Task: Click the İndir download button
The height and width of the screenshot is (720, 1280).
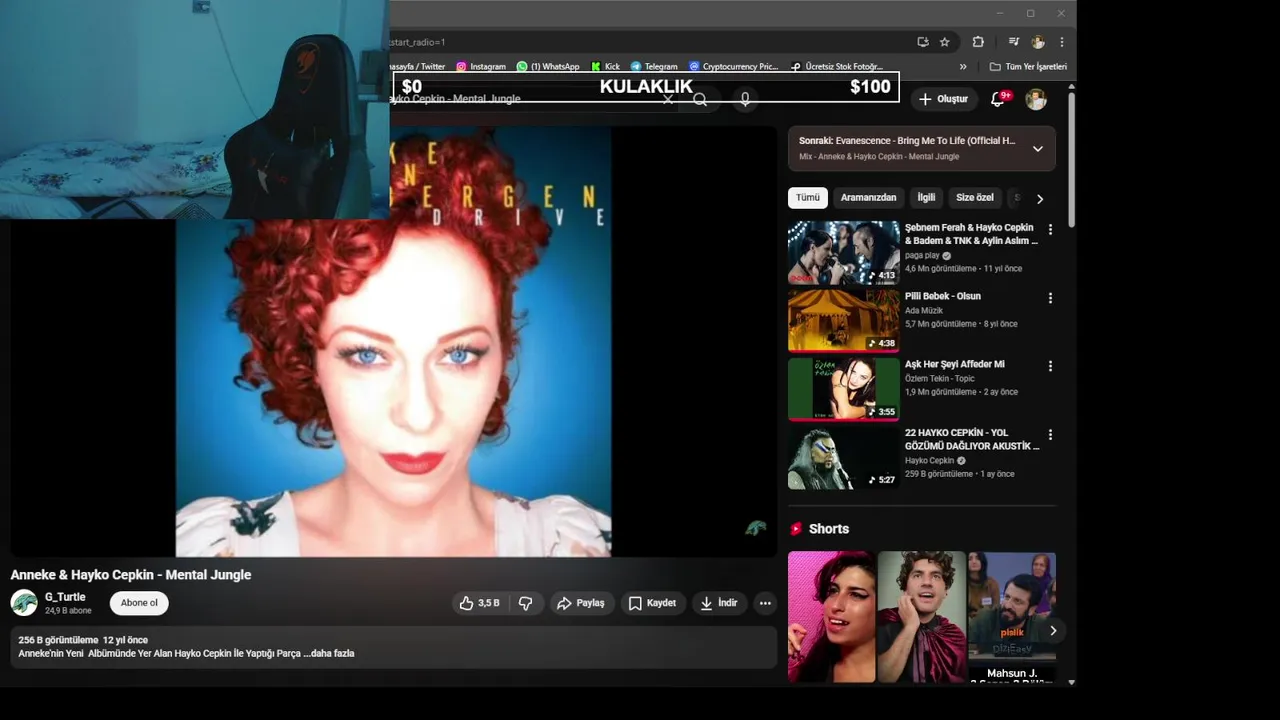Action: pos(719,603)
